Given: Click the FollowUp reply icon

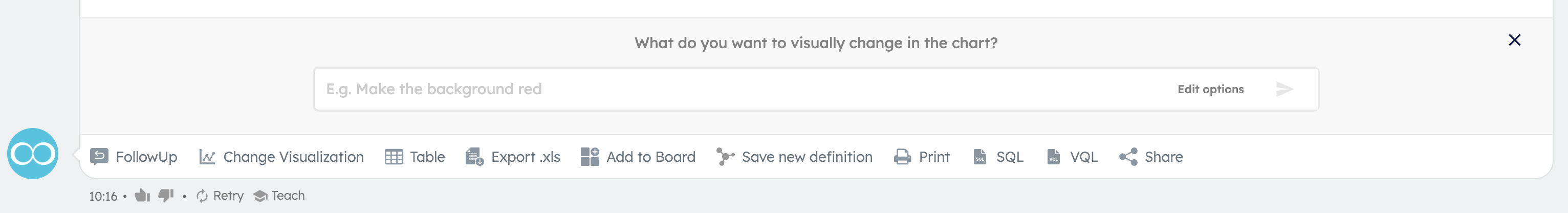Looking at the screenshot, I should pyautogui.click(x=99, y=156).
